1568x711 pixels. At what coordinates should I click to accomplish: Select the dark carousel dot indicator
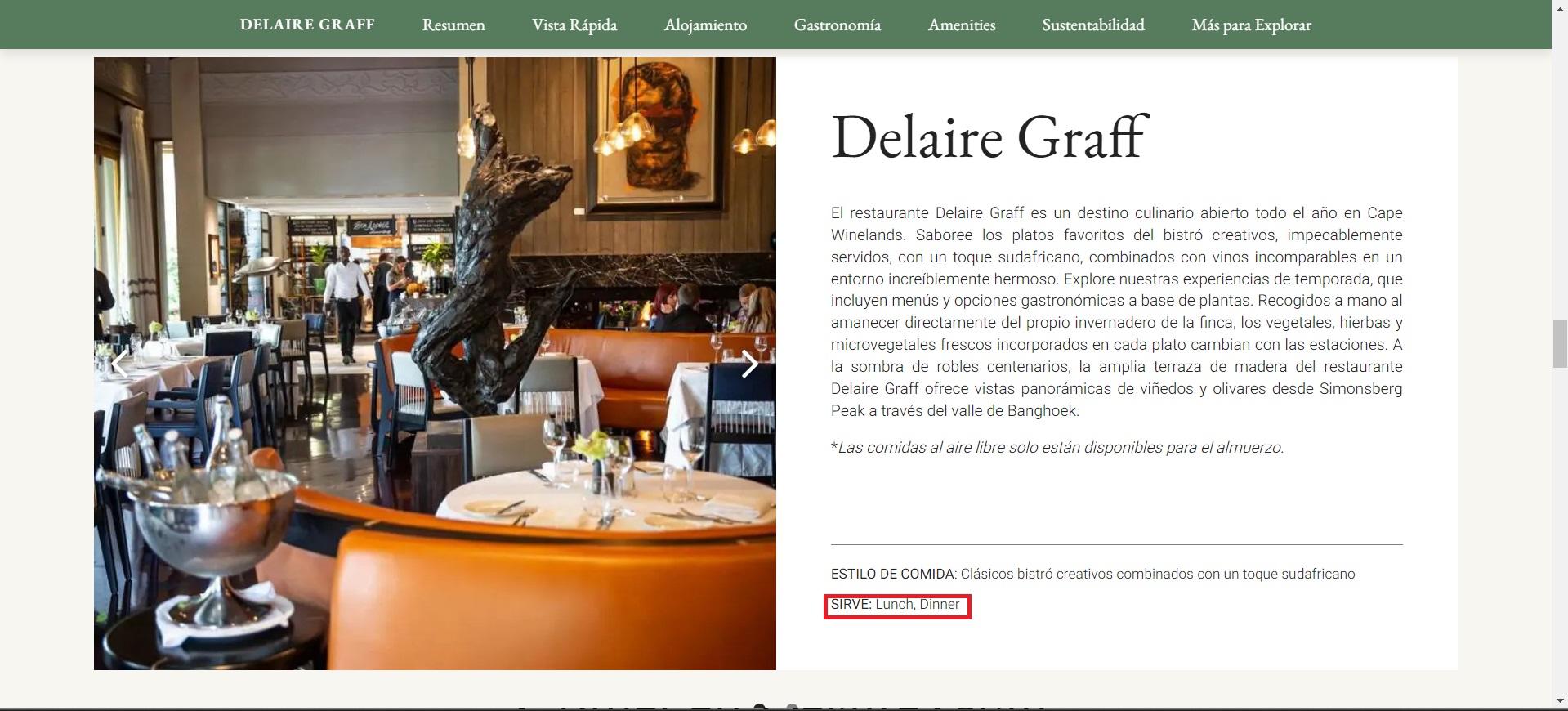(x=759, y=707)
